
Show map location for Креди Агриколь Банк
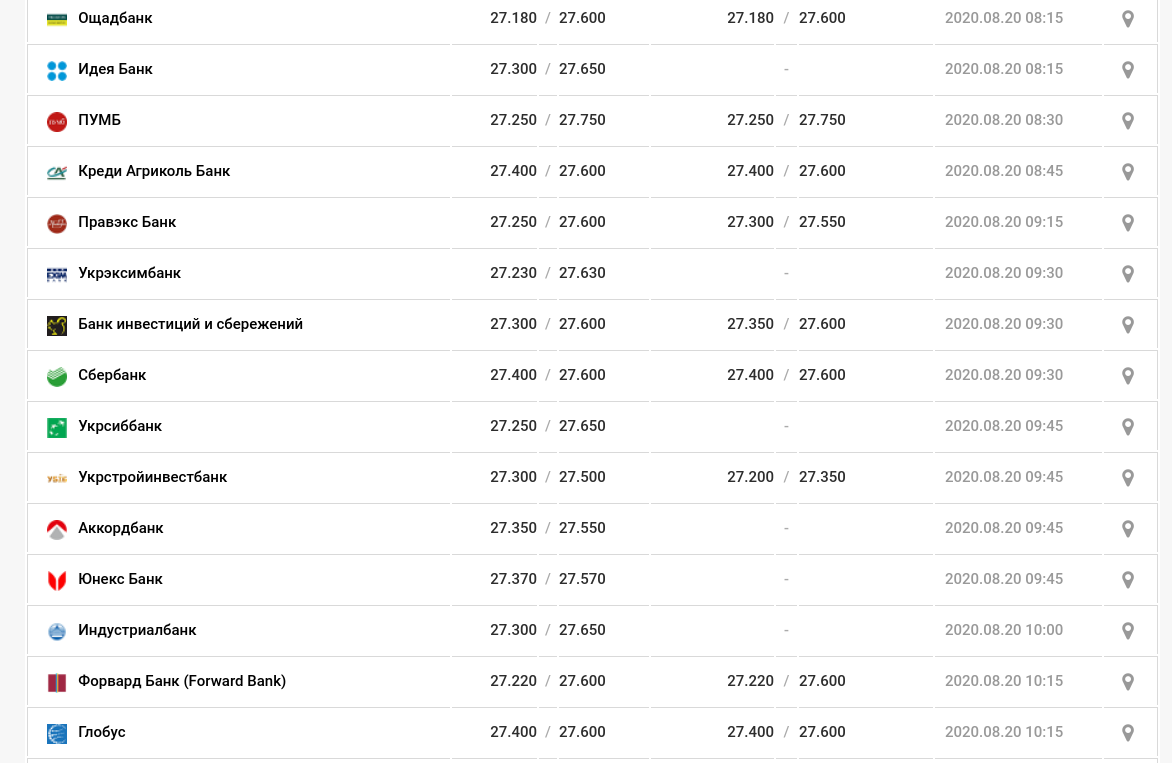(1128, 172)
